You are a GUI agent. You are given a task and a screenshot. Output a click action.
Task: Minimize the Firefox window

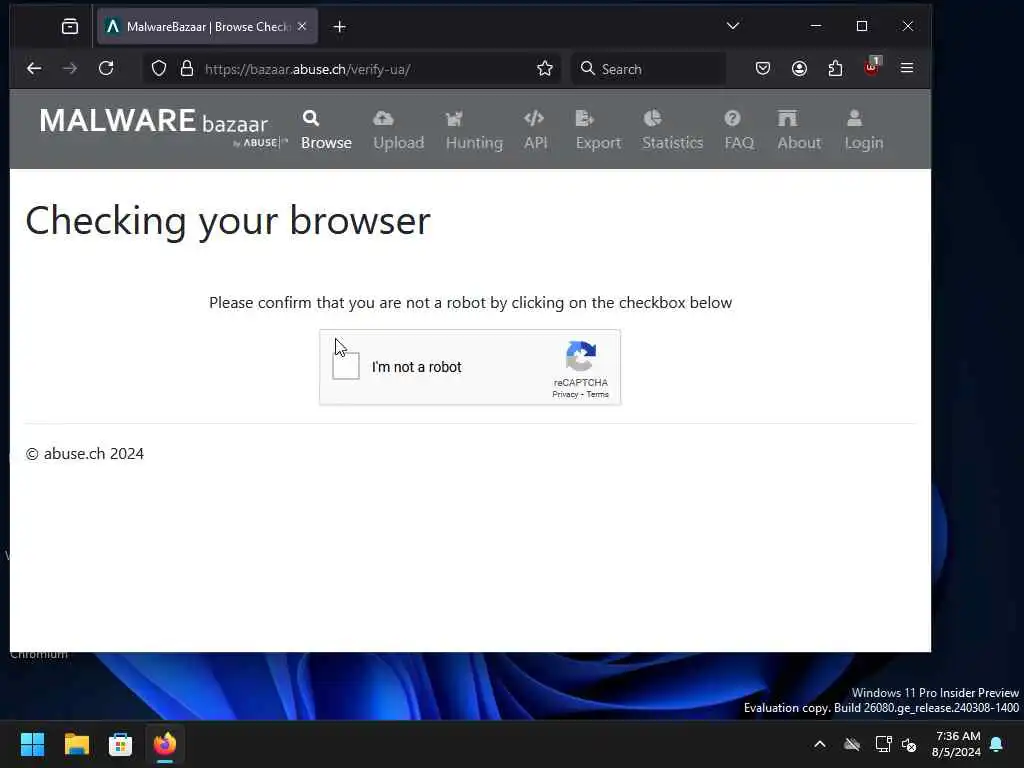tap(816, 26)
